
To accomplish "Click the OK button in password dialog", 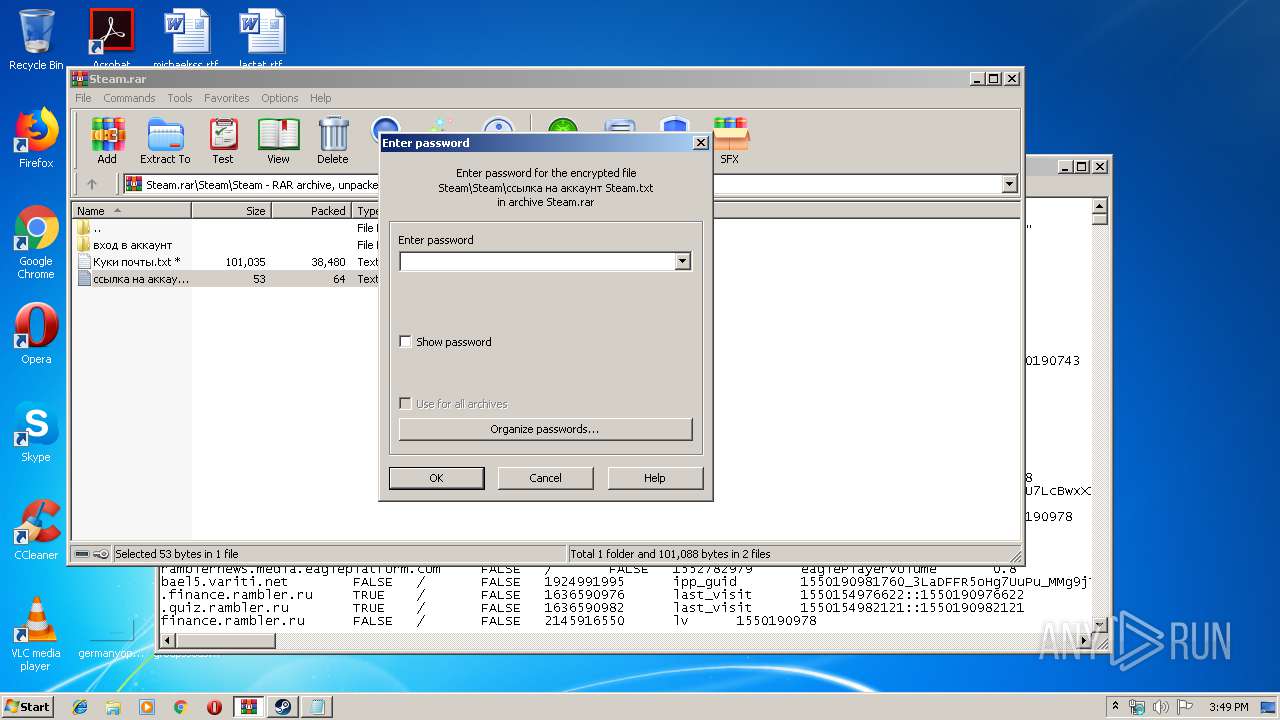I will pos(436,478).
